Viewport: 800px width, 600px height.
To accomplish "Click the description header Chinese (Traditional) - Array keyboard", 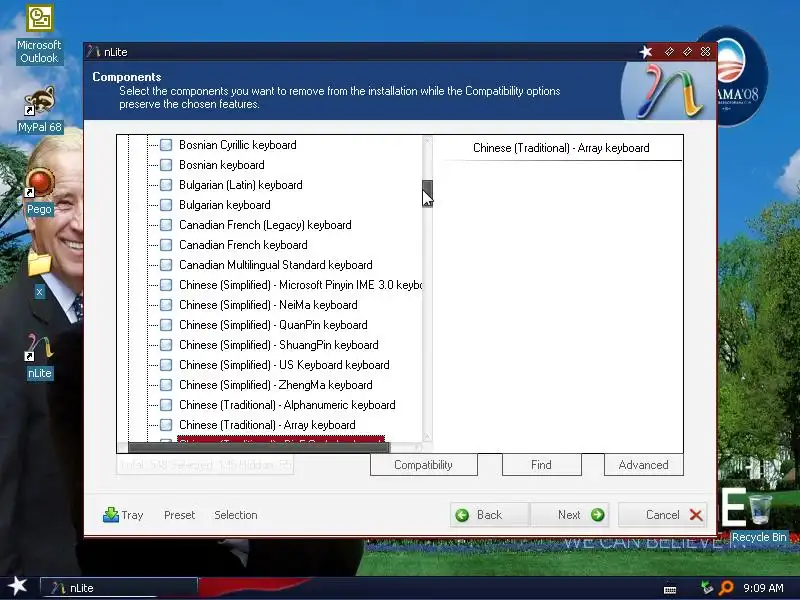I will 561,148.
